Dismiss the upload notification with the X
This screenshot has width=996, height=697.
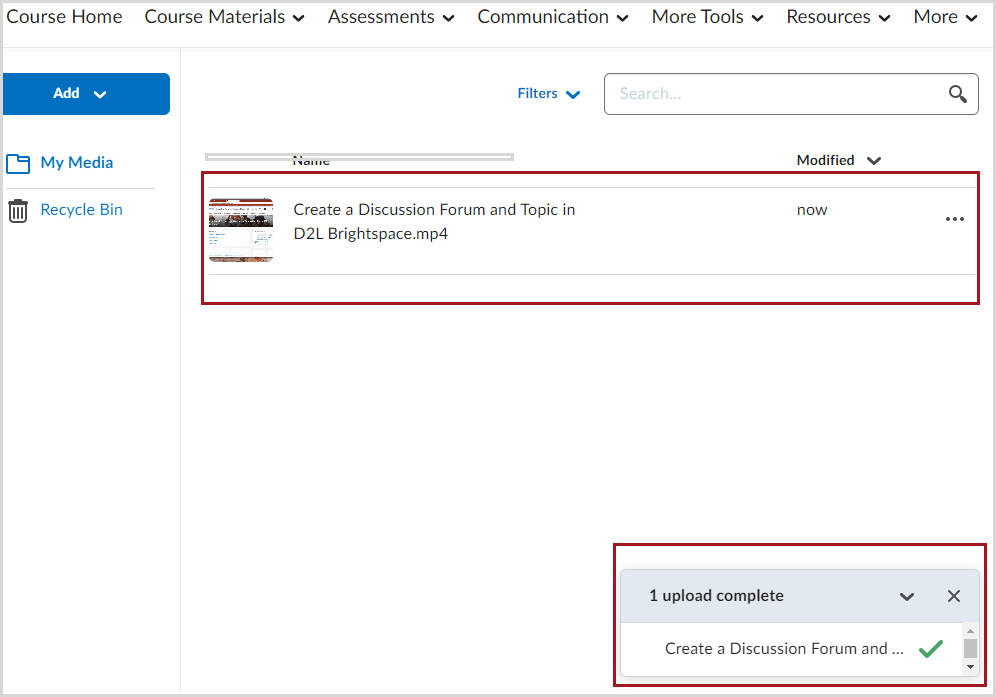tap(953, 595)
